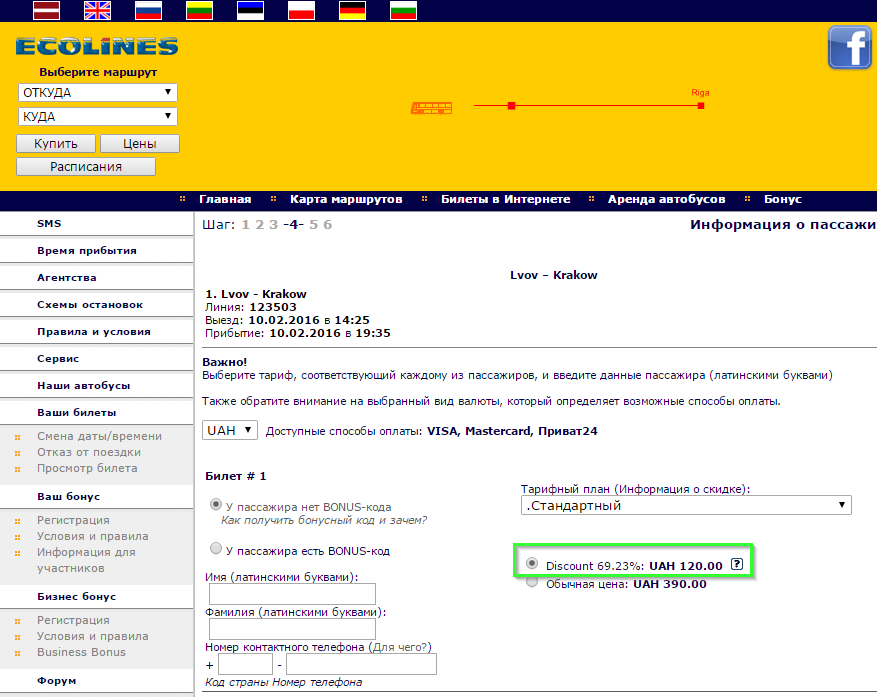Open the ОТКУДА departure dropdown
The image size is (877, 697).
click(x=98, y=92)
